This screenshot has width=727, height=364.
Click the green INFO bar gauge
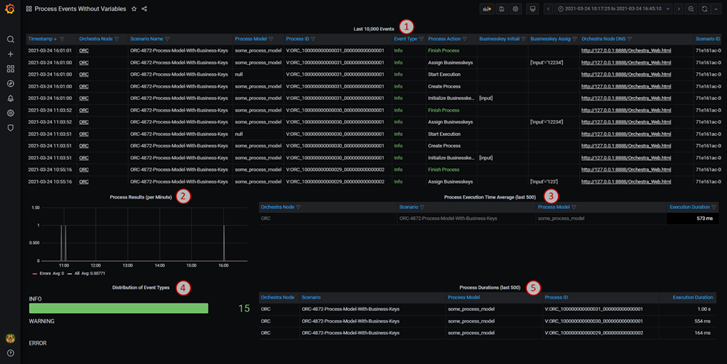coord(119,308)
